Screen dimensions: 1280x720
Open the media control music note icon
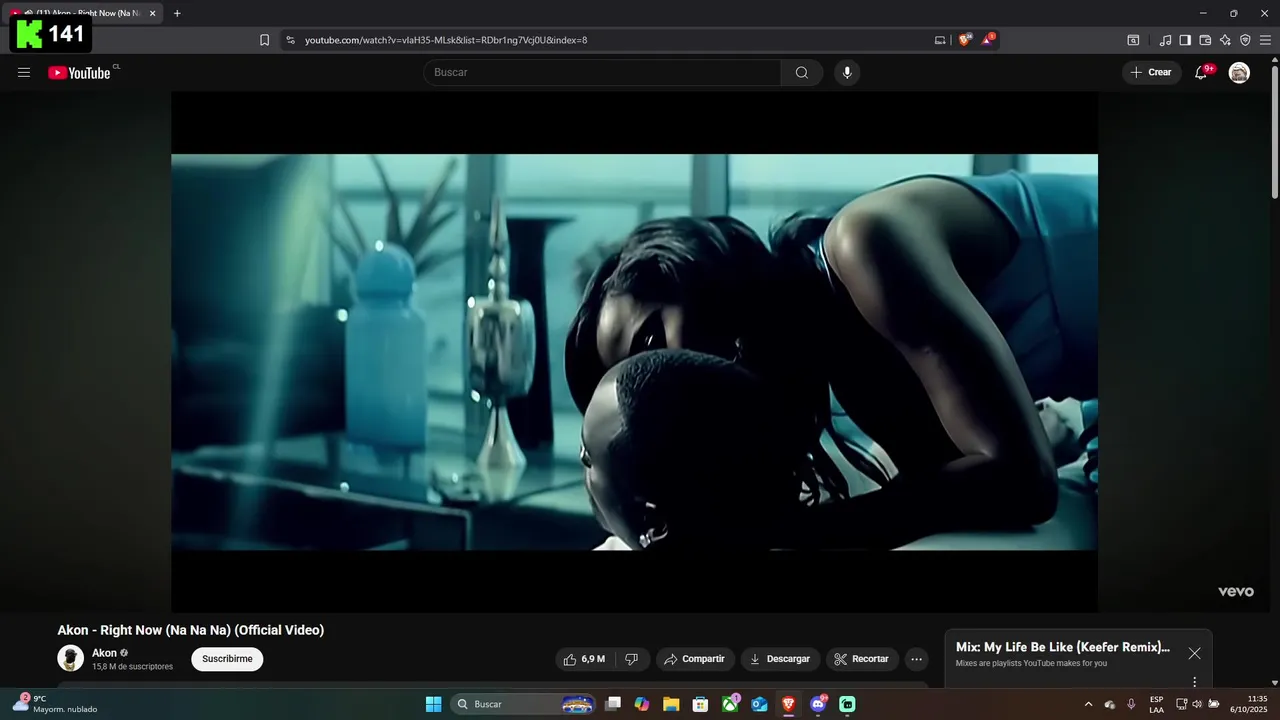point(1165,40)
